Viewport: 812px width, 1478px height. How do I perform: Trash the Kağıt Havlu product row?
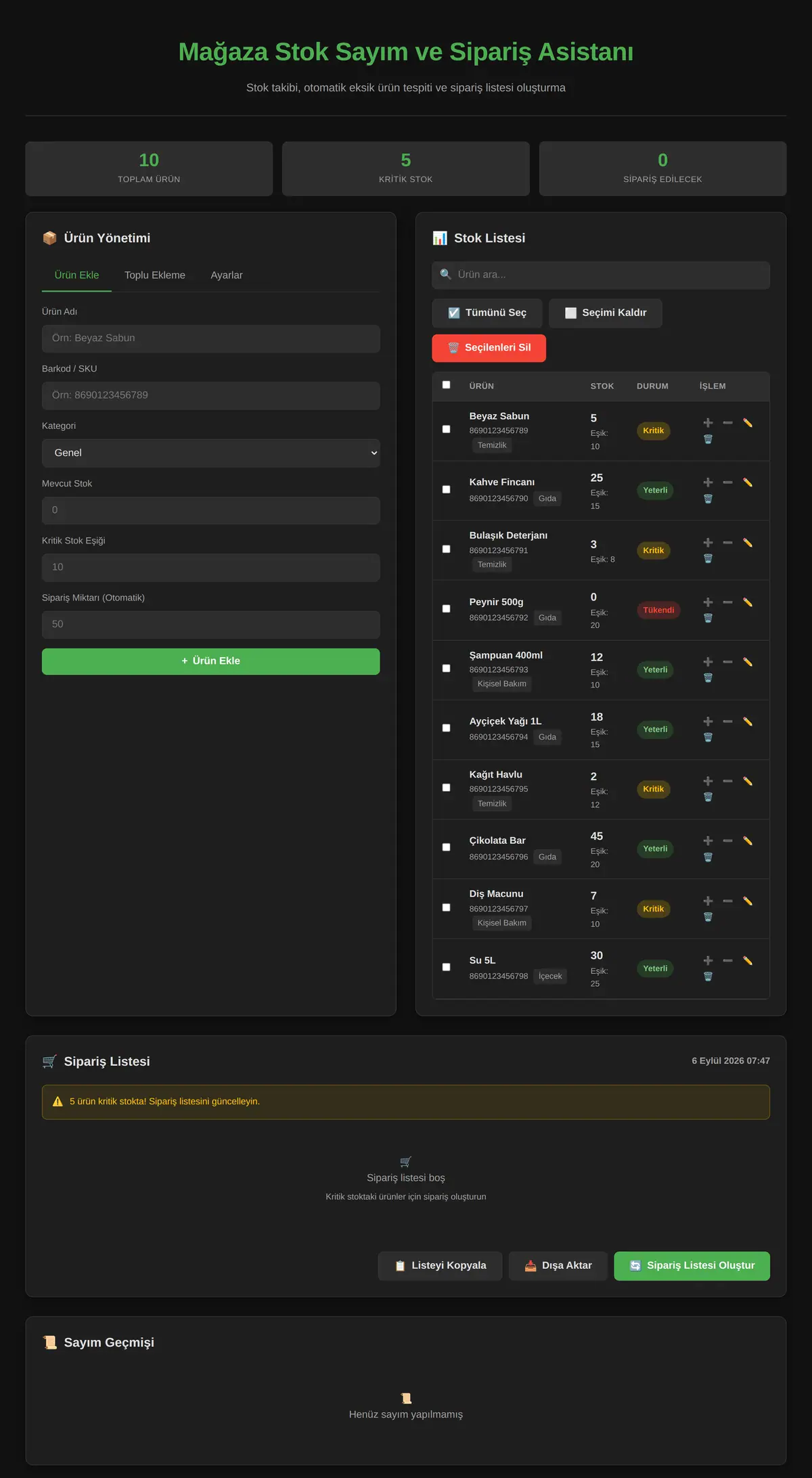[708, 797]
